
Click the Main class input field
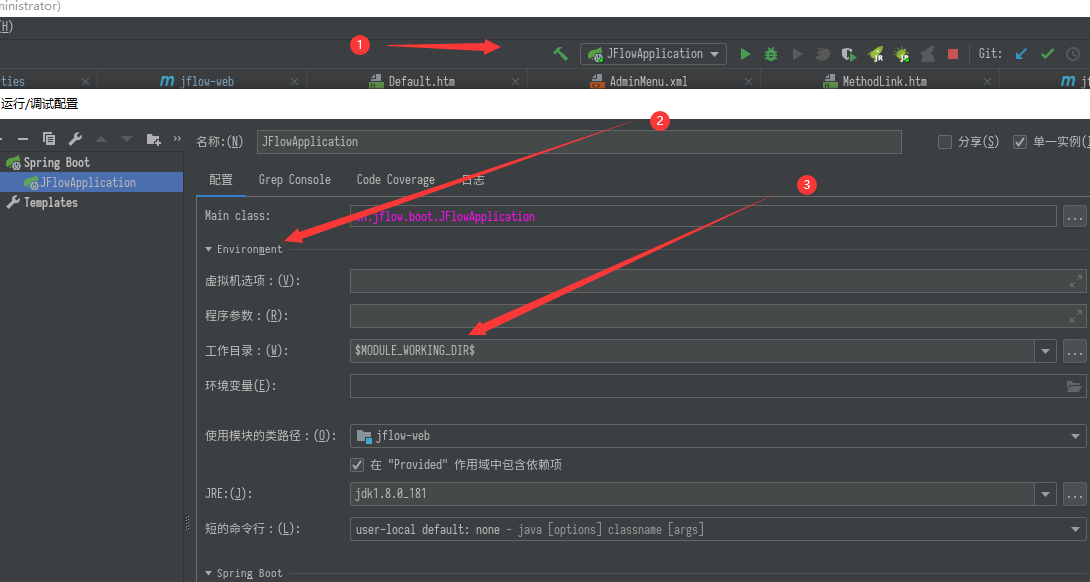(703, 216)
